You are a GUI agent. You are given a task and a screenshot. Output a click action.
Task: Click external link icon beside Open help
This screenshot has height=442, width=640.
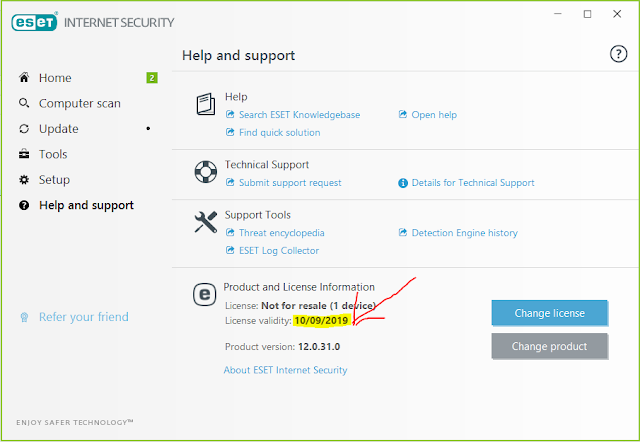coord(403,114)
